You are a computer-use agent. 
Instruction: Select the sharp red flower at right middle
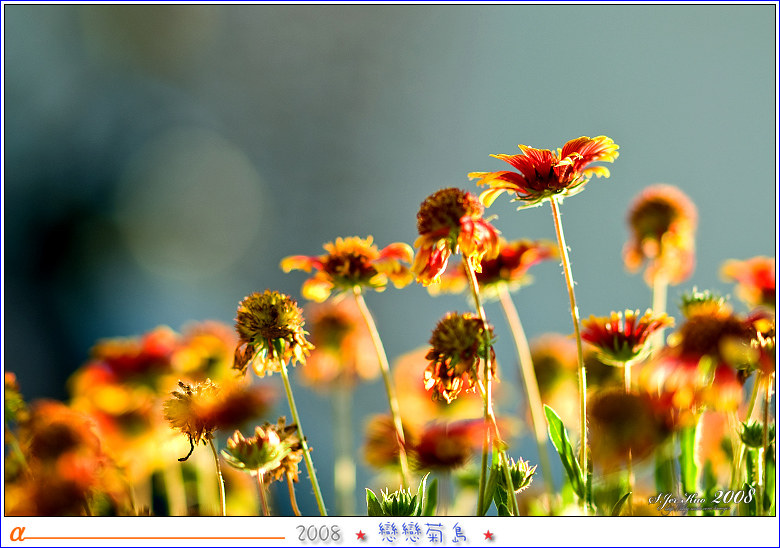tap(624, 335)
